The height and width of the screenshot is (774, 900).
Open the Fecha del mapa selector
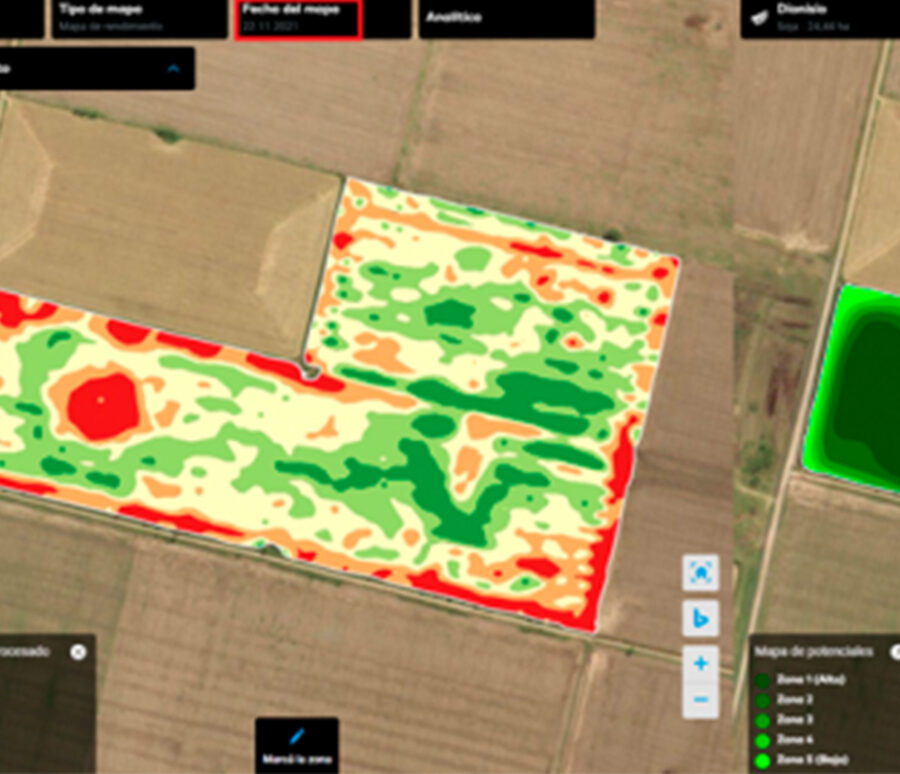297,17
